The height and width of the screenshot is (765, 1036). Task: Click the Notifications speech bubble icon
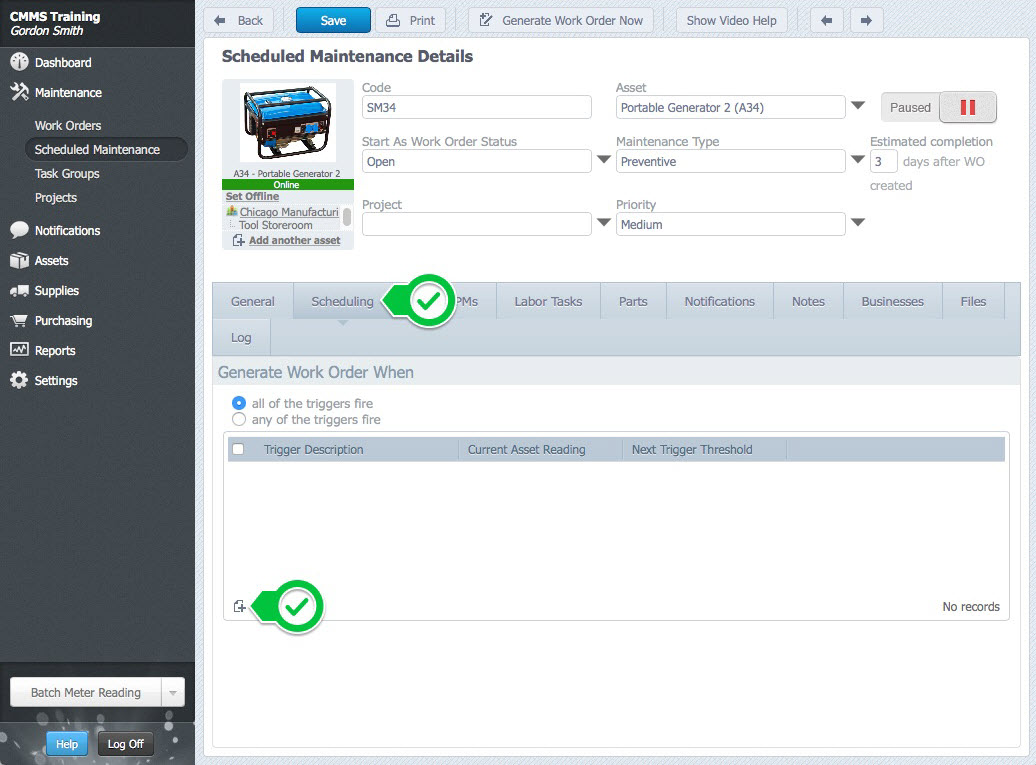click(19, 230)
